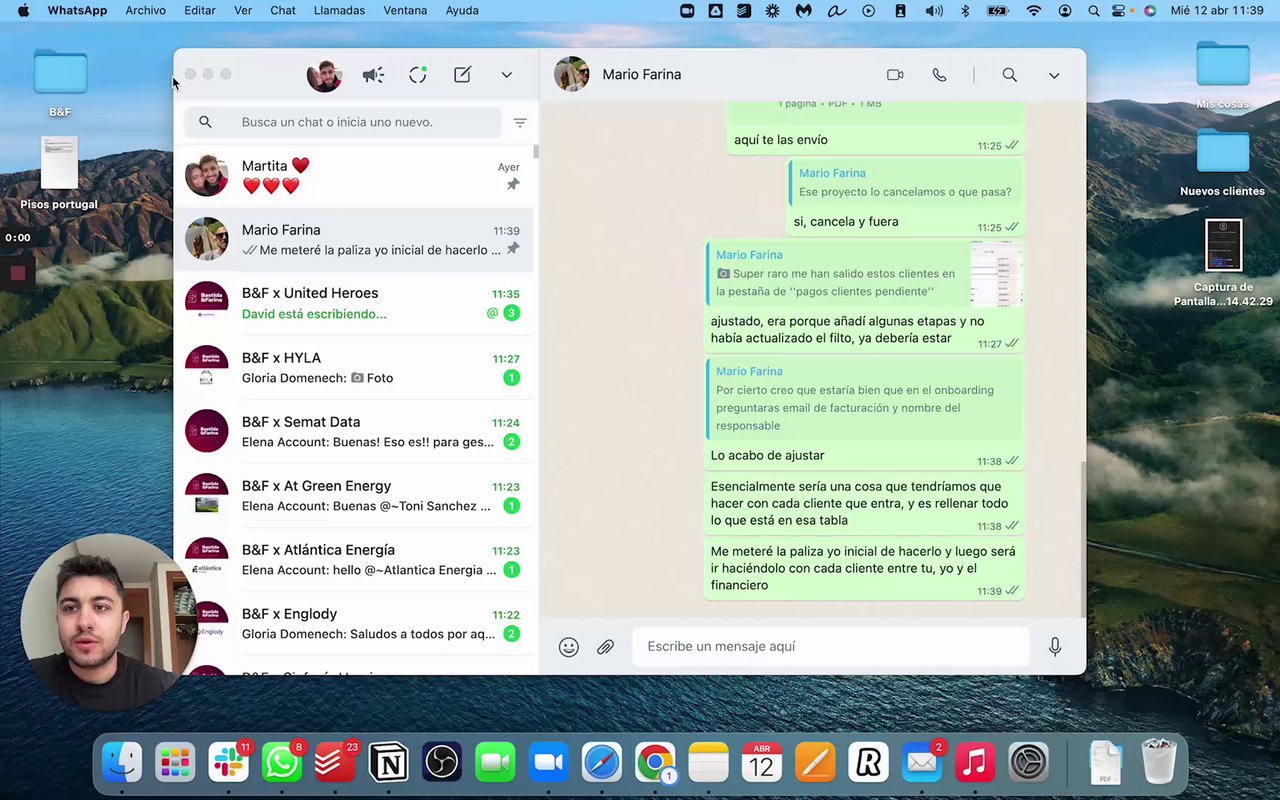Screen dimensions: 1280x800
Task: Open the B&F x At Green Energy chat
Action: click(354, 496)
